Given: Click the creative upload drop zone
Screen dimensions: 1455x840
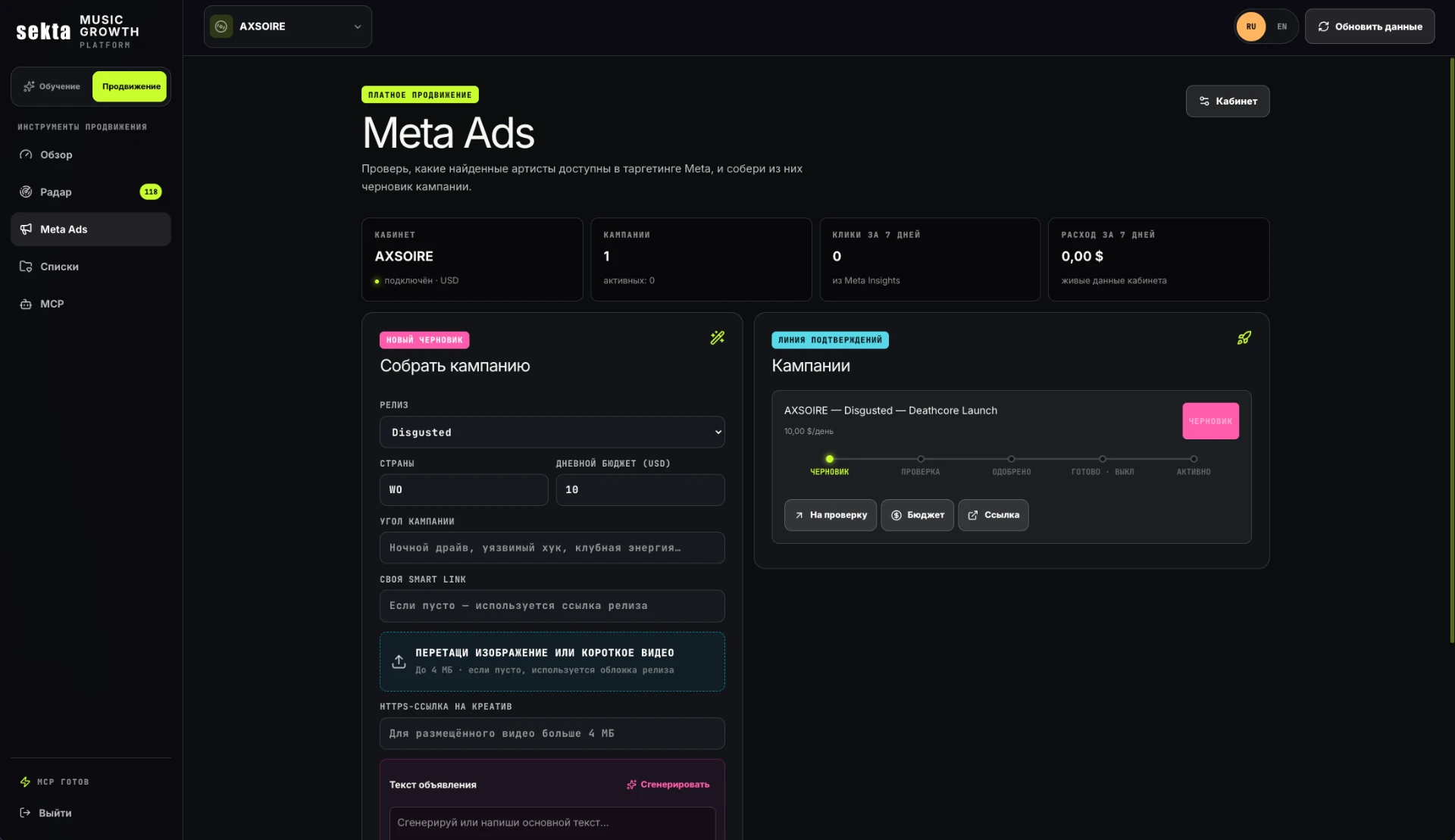Looking at the screenshot, I should (x=552, y=661).
